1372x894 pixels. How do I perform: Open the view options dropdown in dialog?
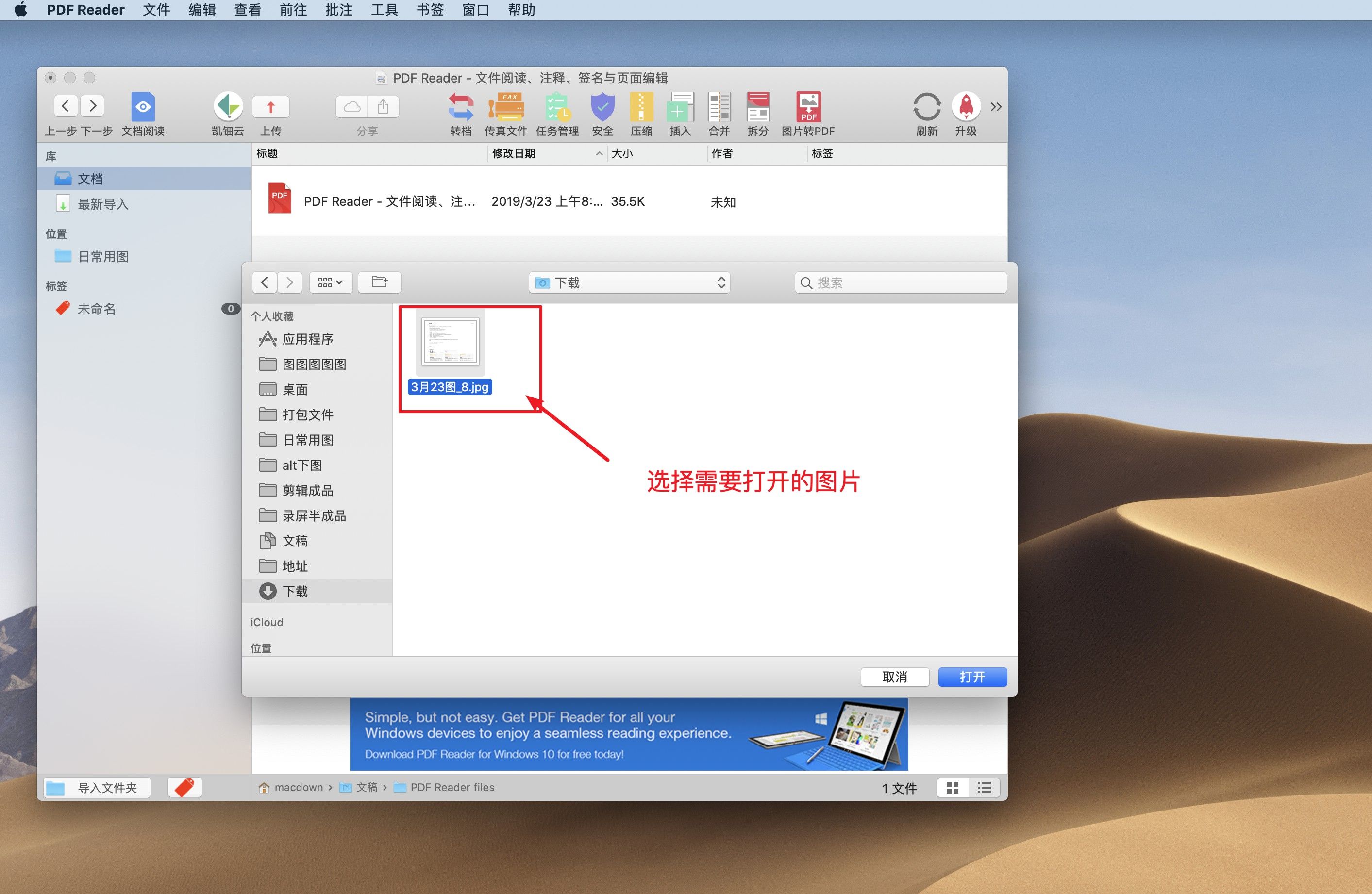click(x=330, y=282)
